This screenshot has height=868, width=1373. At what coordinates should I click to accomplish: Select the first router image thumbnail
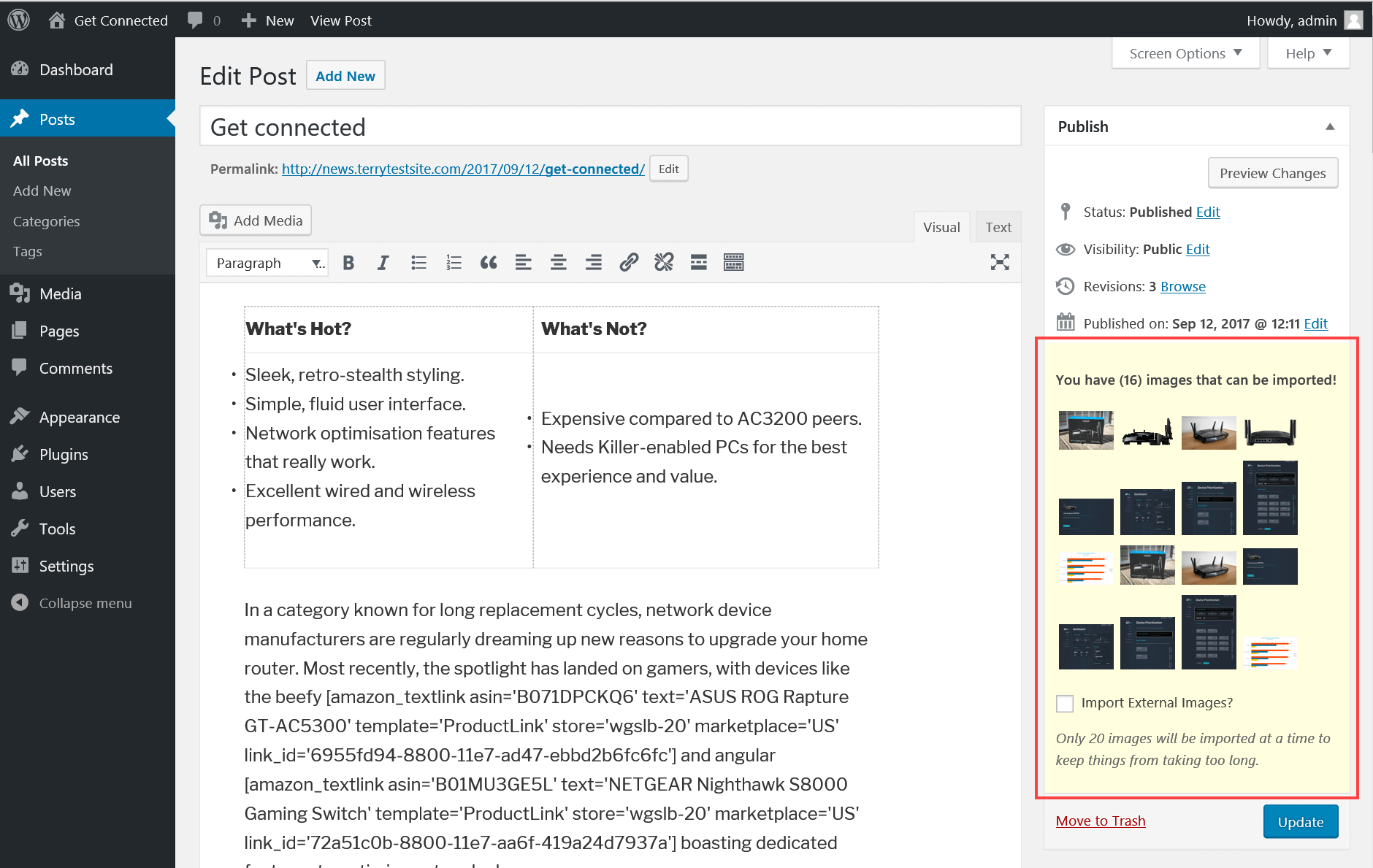pyautogui.click(x=1086, y=430)
